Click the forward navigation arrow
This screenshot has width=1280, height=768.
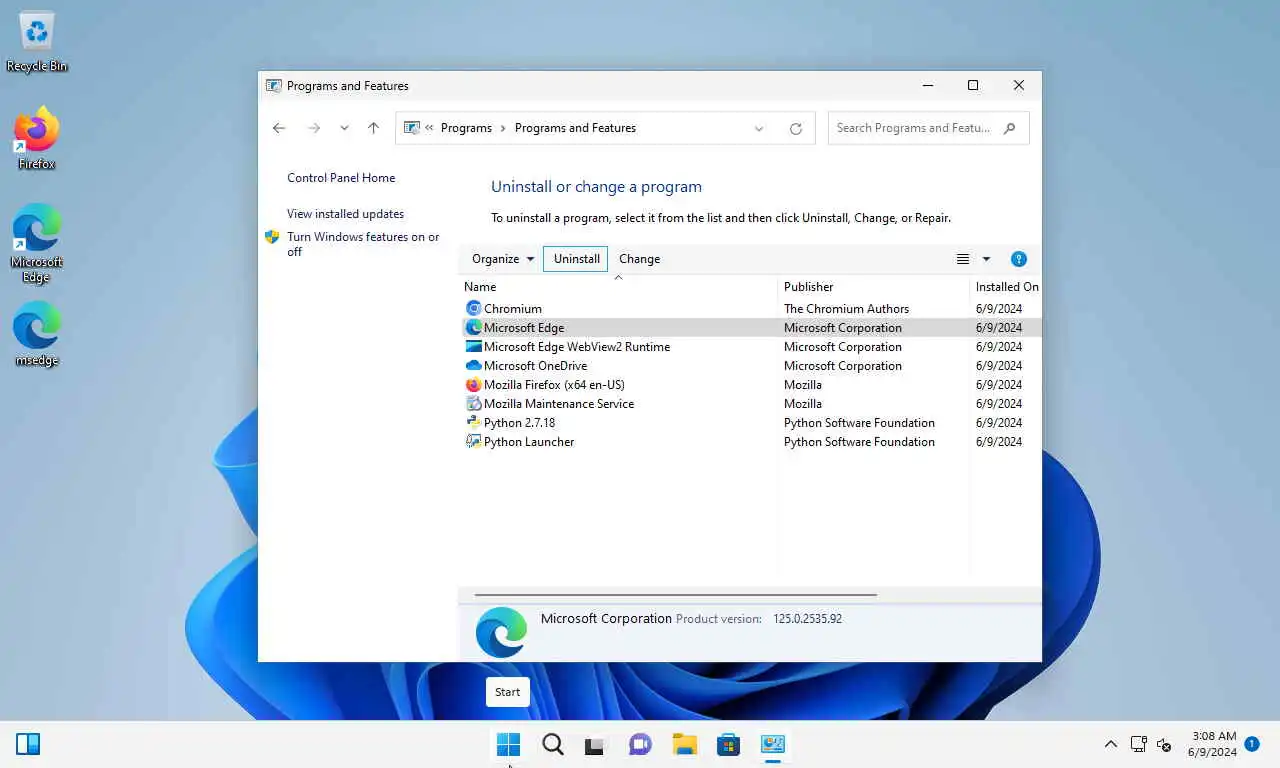[x=314, y=128]
